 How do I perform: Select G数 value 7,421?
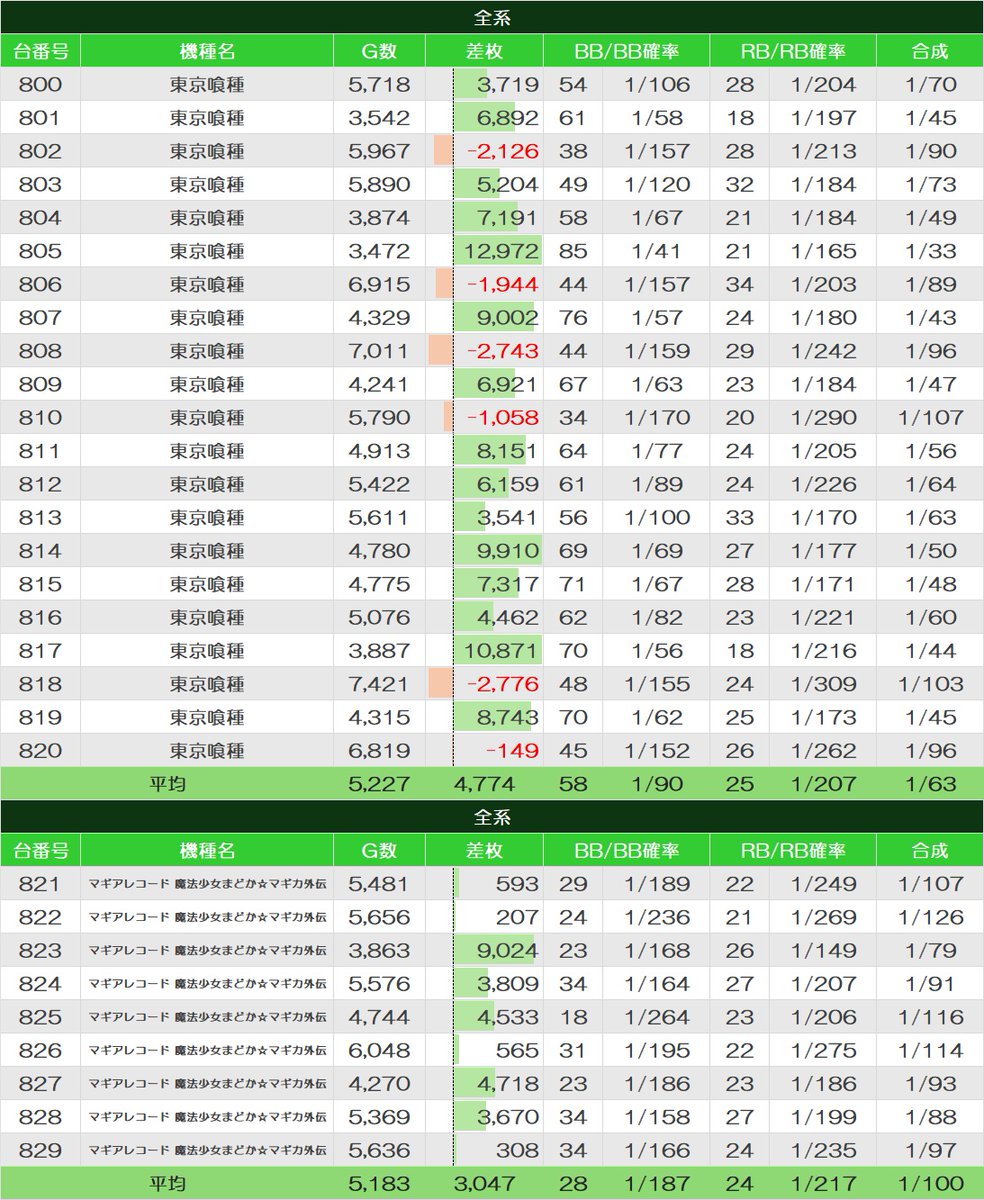point(379,684)
